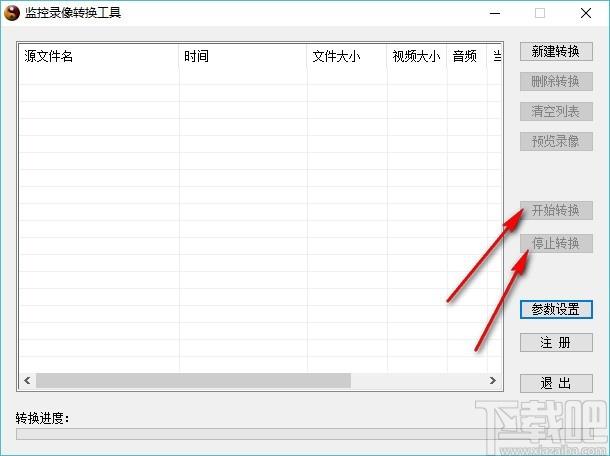Click the 注 册 register button
Screen dimensions: 610x456
pyautogui.click(x=556, y=343)
